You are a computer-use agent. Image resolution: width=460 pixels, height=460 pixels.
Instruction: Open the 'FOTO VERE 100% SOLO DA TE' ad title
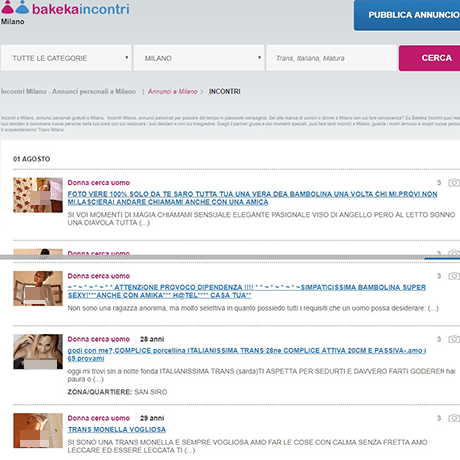(x=252, y=198)
